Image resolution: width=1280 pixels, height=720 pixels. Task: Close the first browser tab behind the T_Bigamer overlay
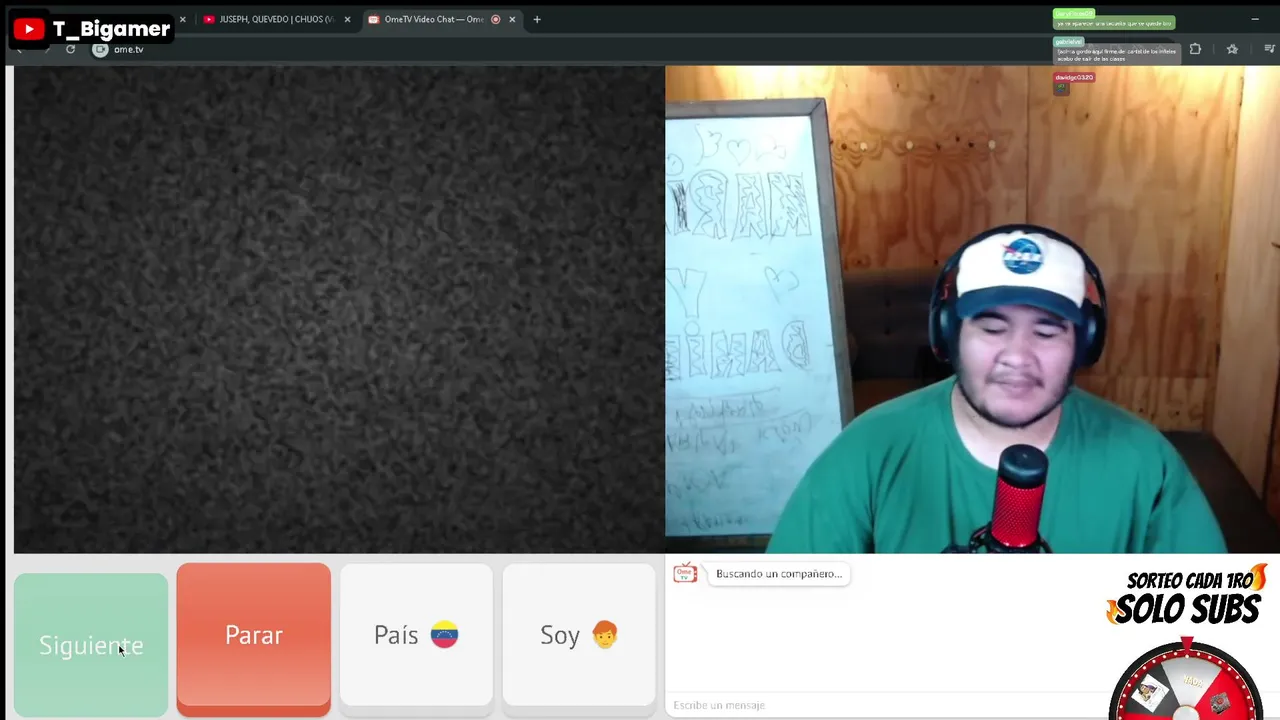point(182,19)
